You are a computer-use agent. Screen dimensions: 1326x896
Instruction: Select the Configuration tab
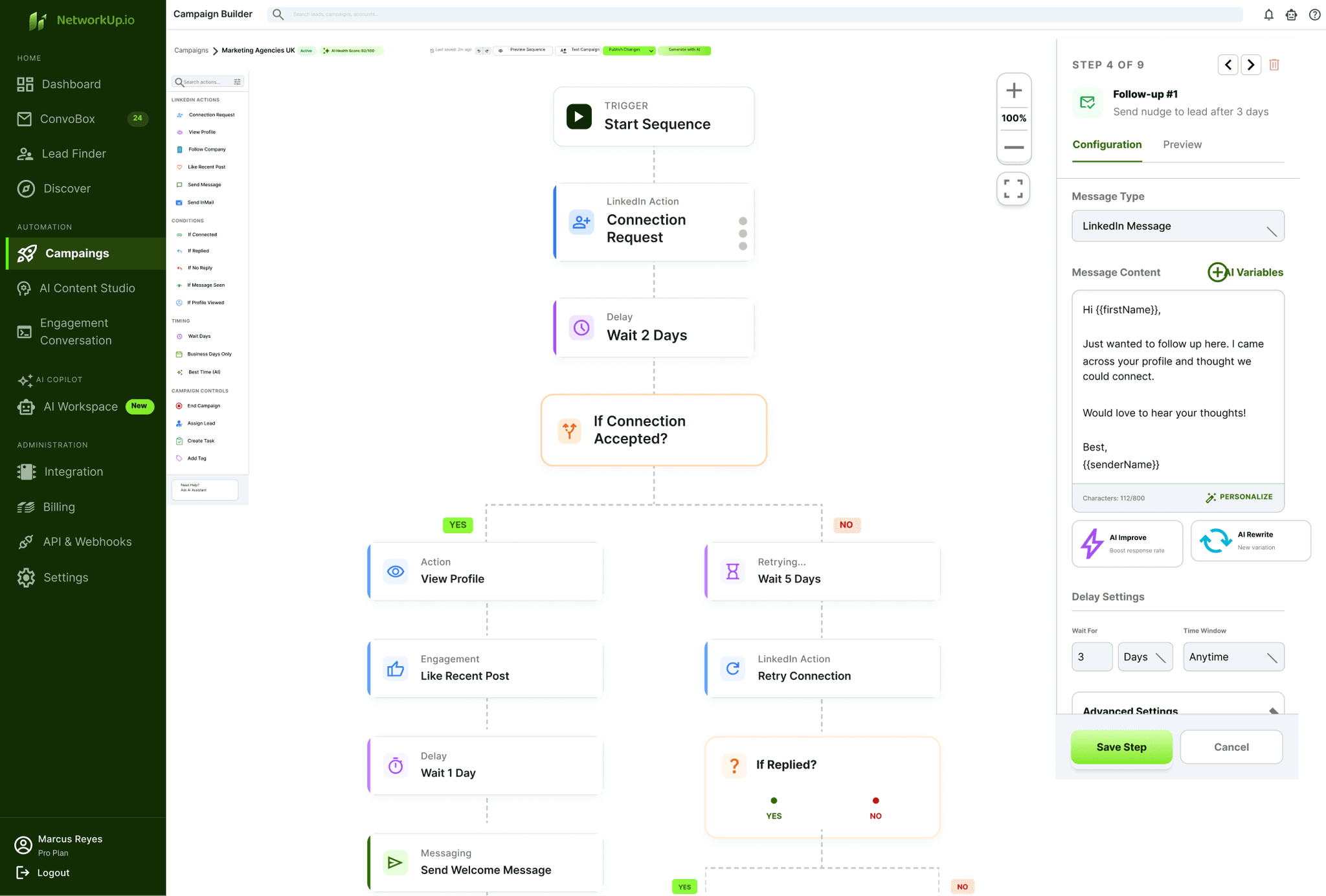pyautogui.click(x=1107, y=144)
